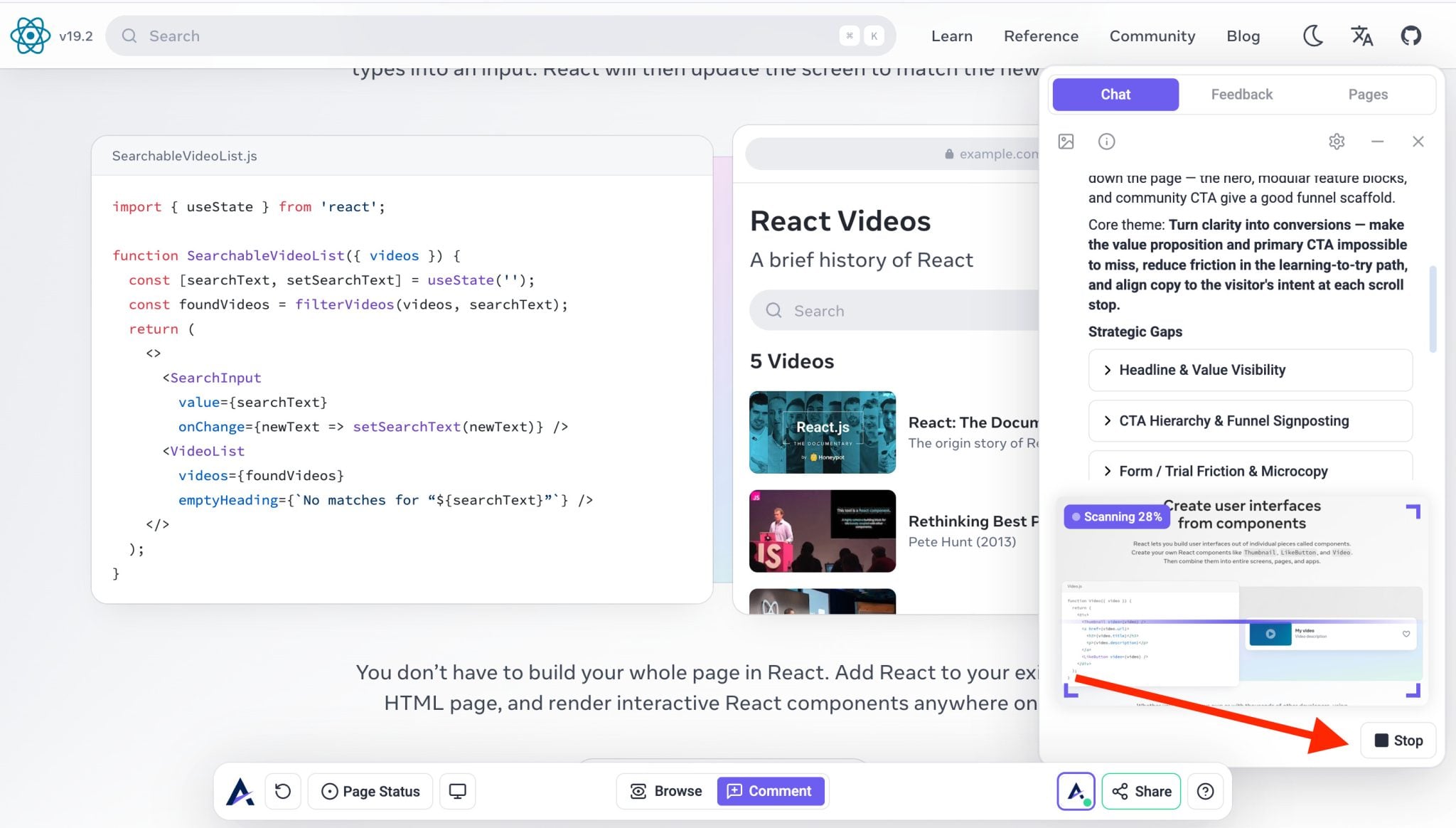Click the Share button

(1141, 791)
